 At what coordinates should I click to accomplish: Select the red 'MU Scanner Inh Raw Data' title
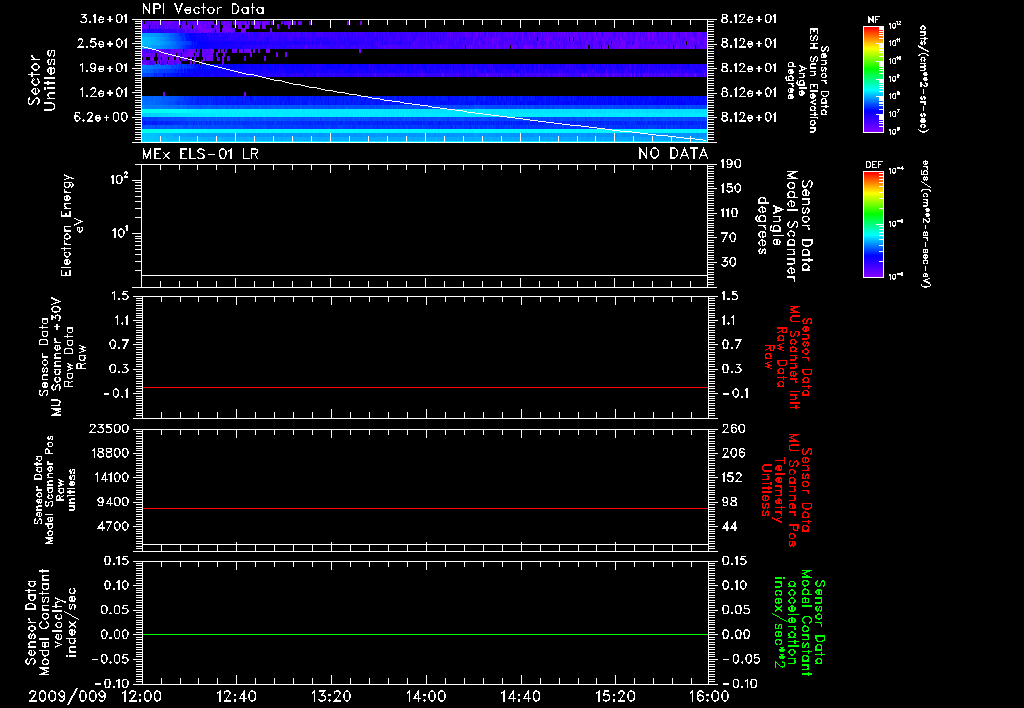pyautogui.click(x=789, y=357)
